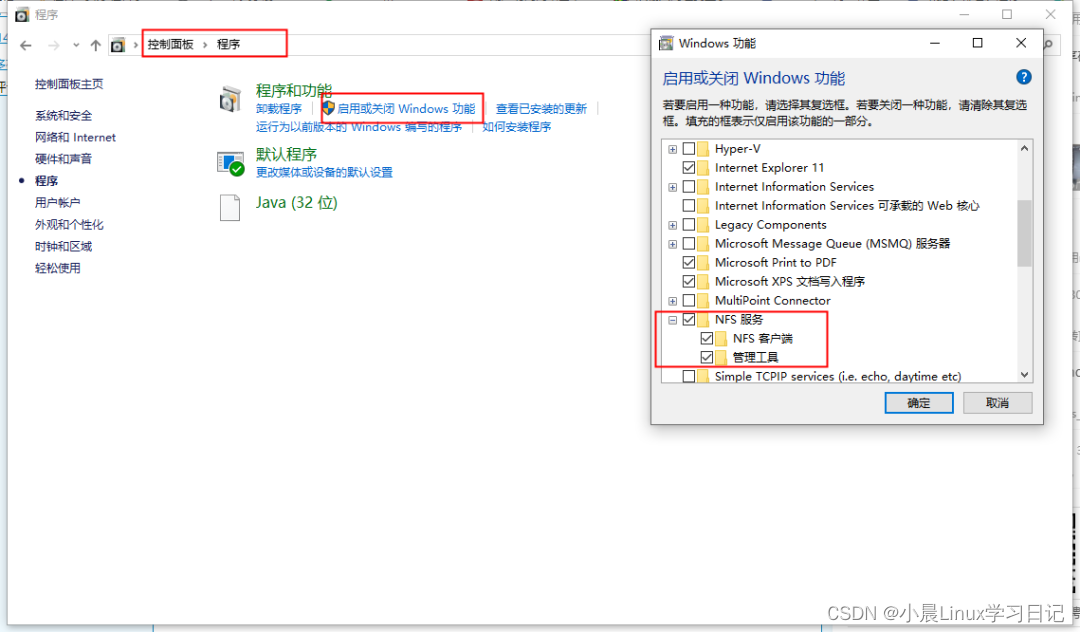Viewport: 1080px width, 632px height.
Task: Open 控制面板主页 in sidebar
Action: click(69, 84)
